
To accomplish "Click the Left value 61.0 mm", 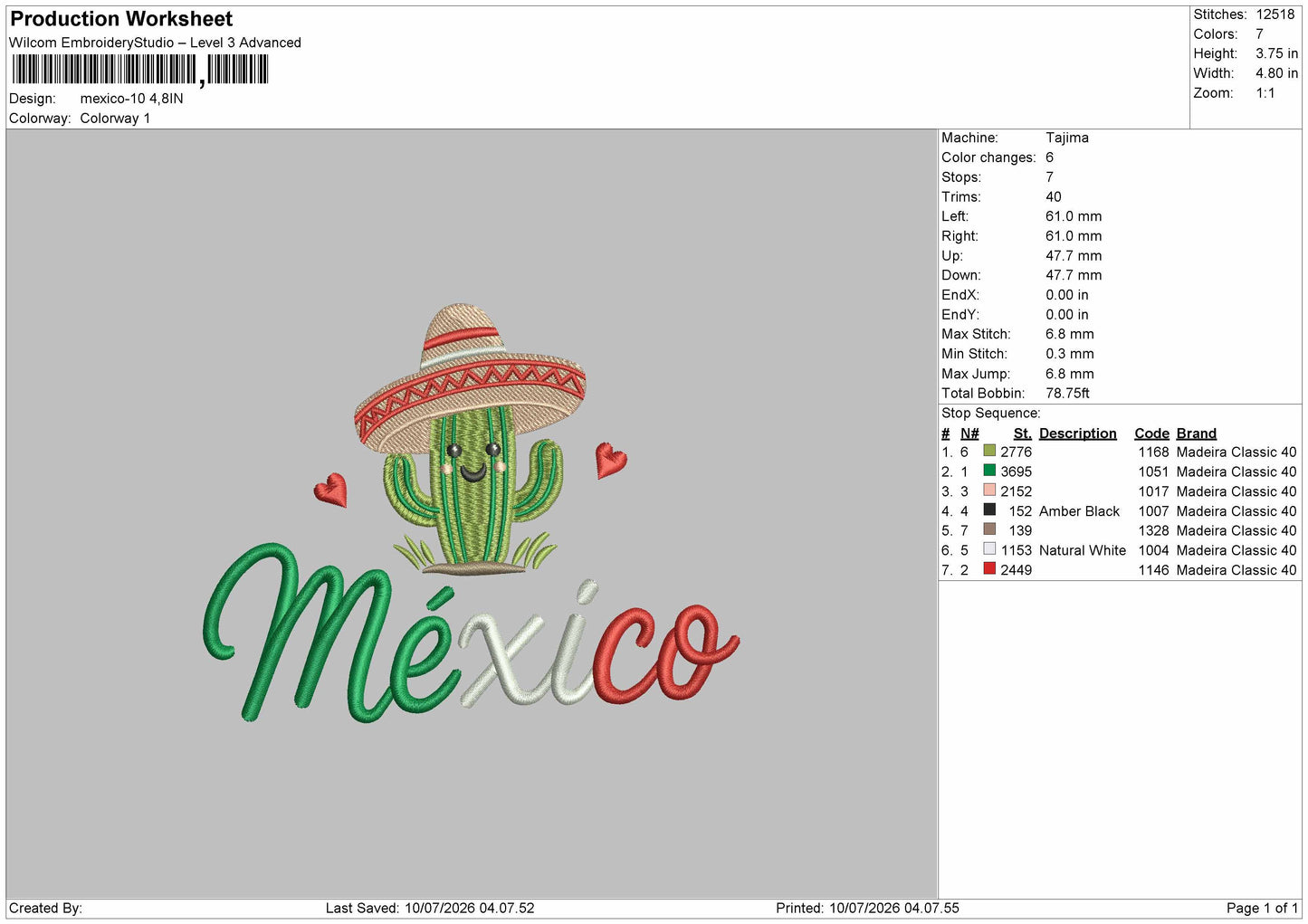I will pyautogui.click(x=1074, y=216).
